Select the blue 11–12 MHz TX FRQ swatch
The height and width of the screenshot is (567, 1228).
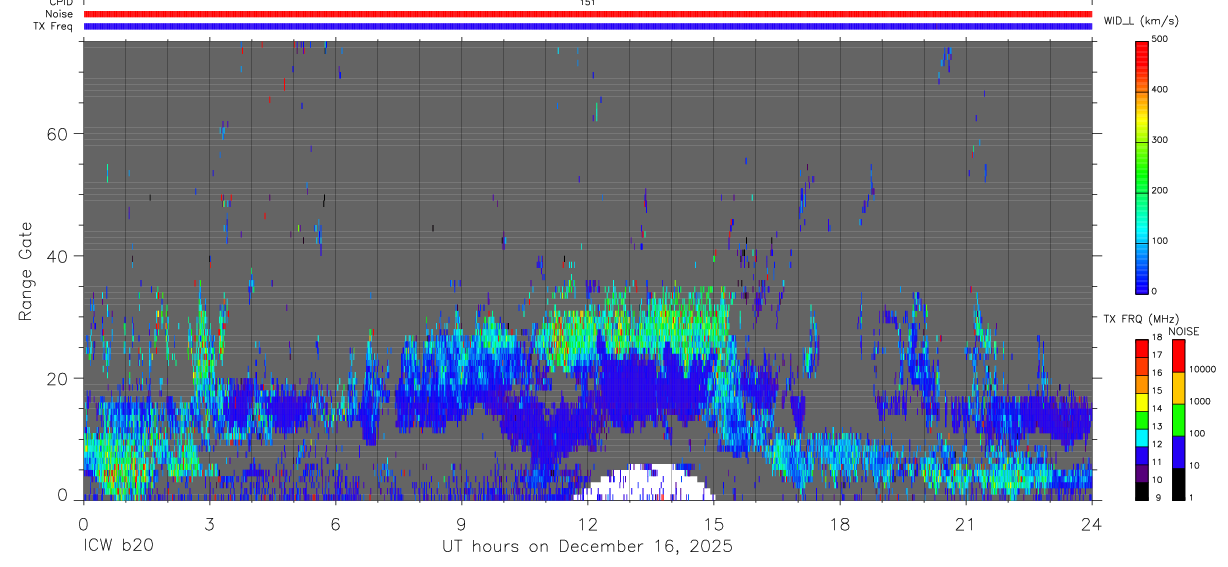[1142, 455]
